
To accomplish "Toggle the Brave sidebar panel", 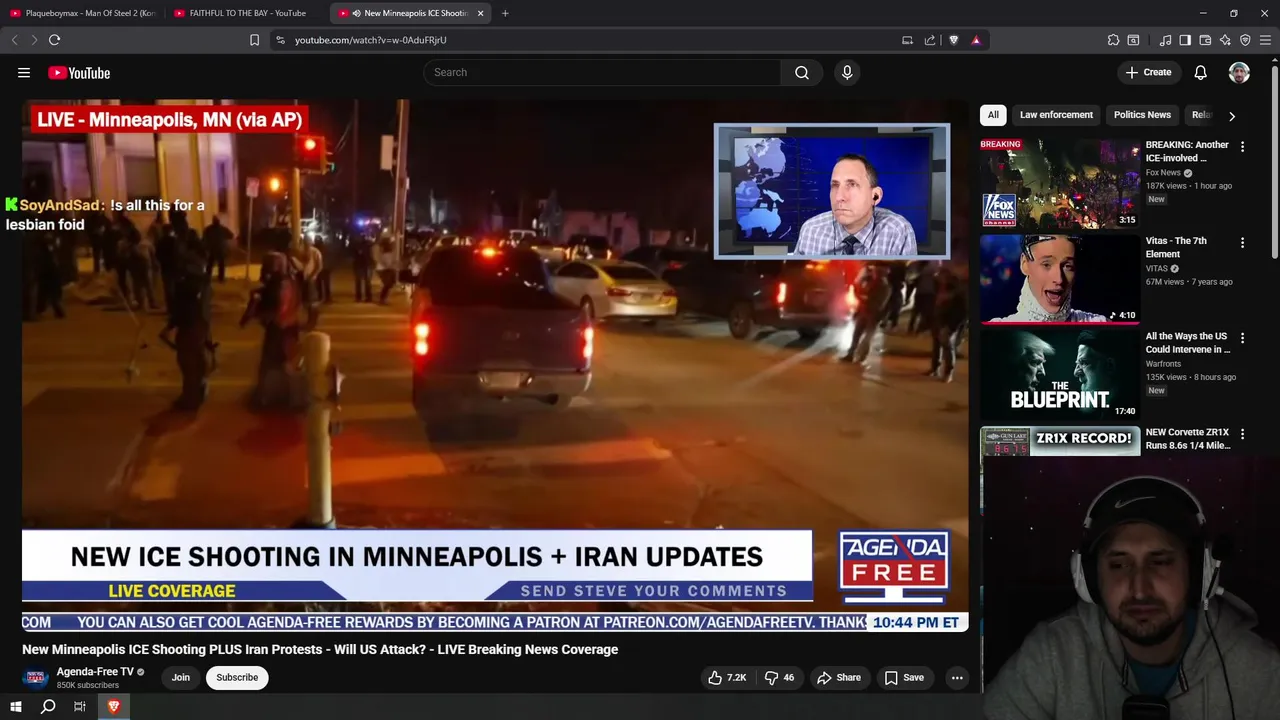I will click(x=1185, y=40).
